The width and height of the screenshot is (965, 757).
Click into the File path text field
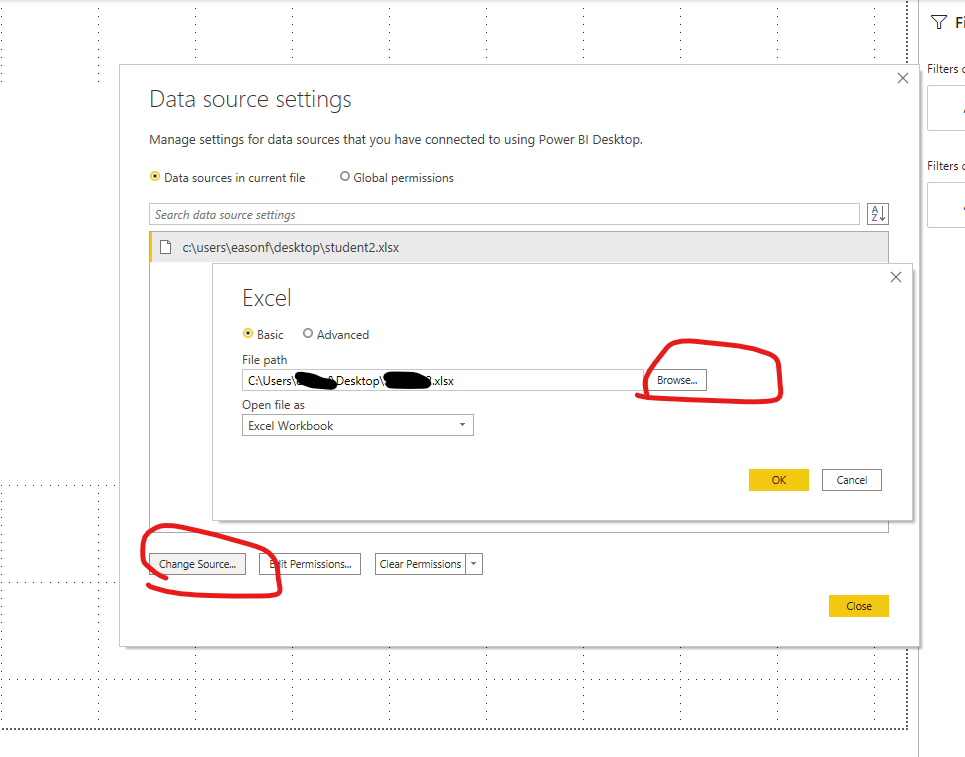(x=442, y=380)
